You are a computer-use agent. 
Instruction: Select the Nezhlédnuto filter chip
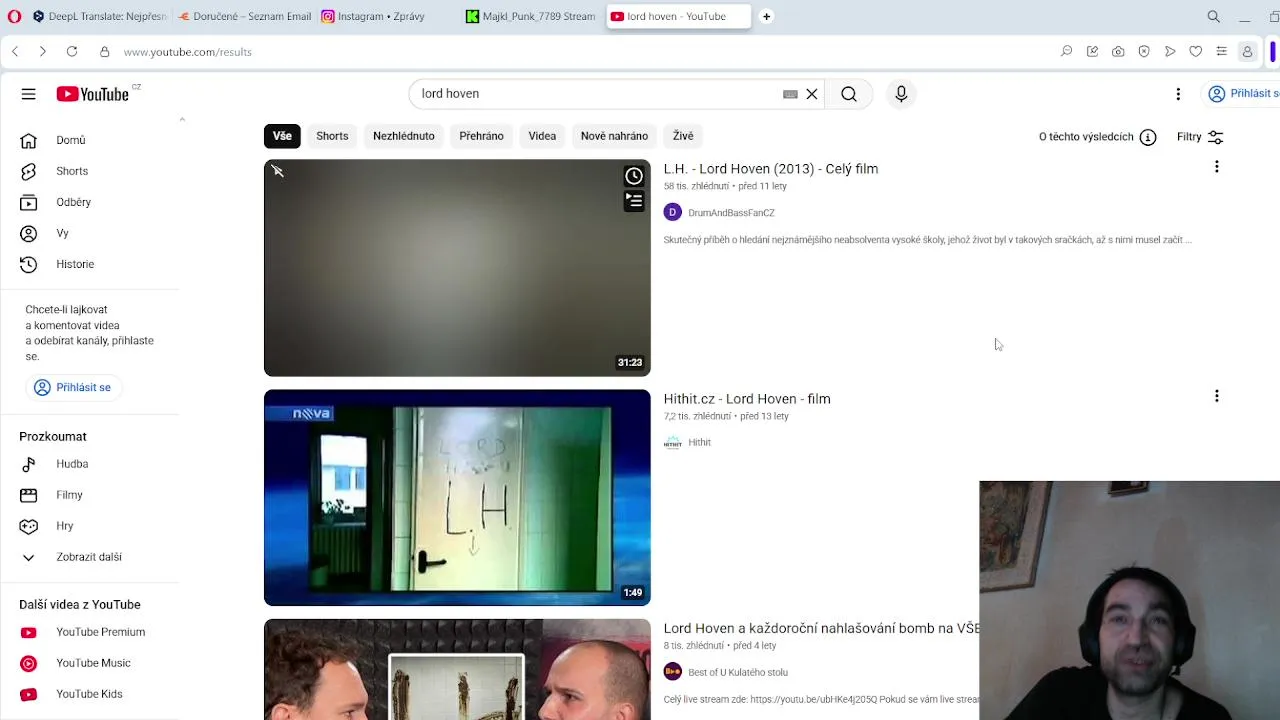(x=404, y=136)
